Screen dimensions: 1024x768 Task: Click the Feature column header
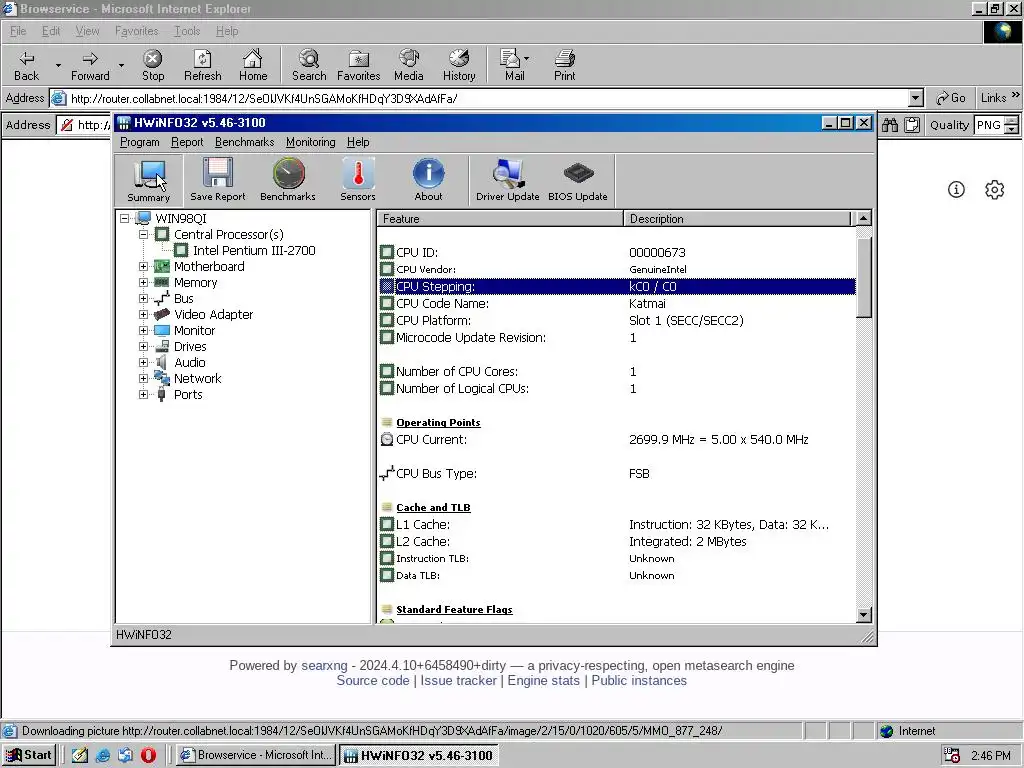point(500,219)
